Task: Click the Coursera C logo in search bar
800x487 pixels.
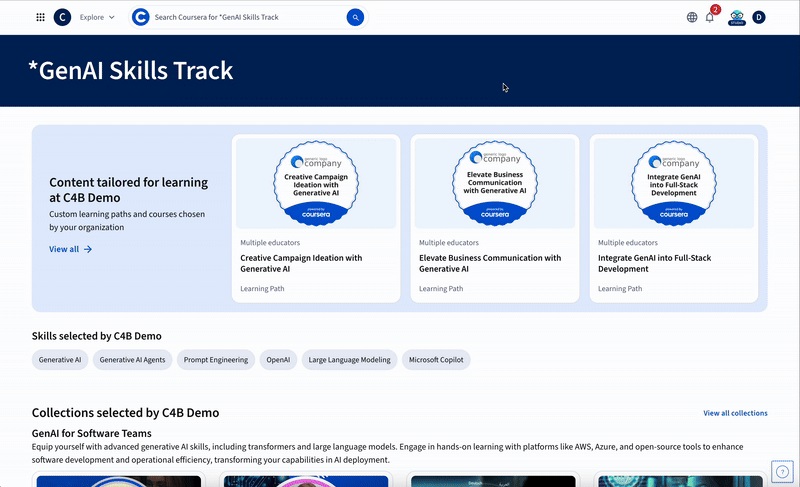Action: (140, 17)
